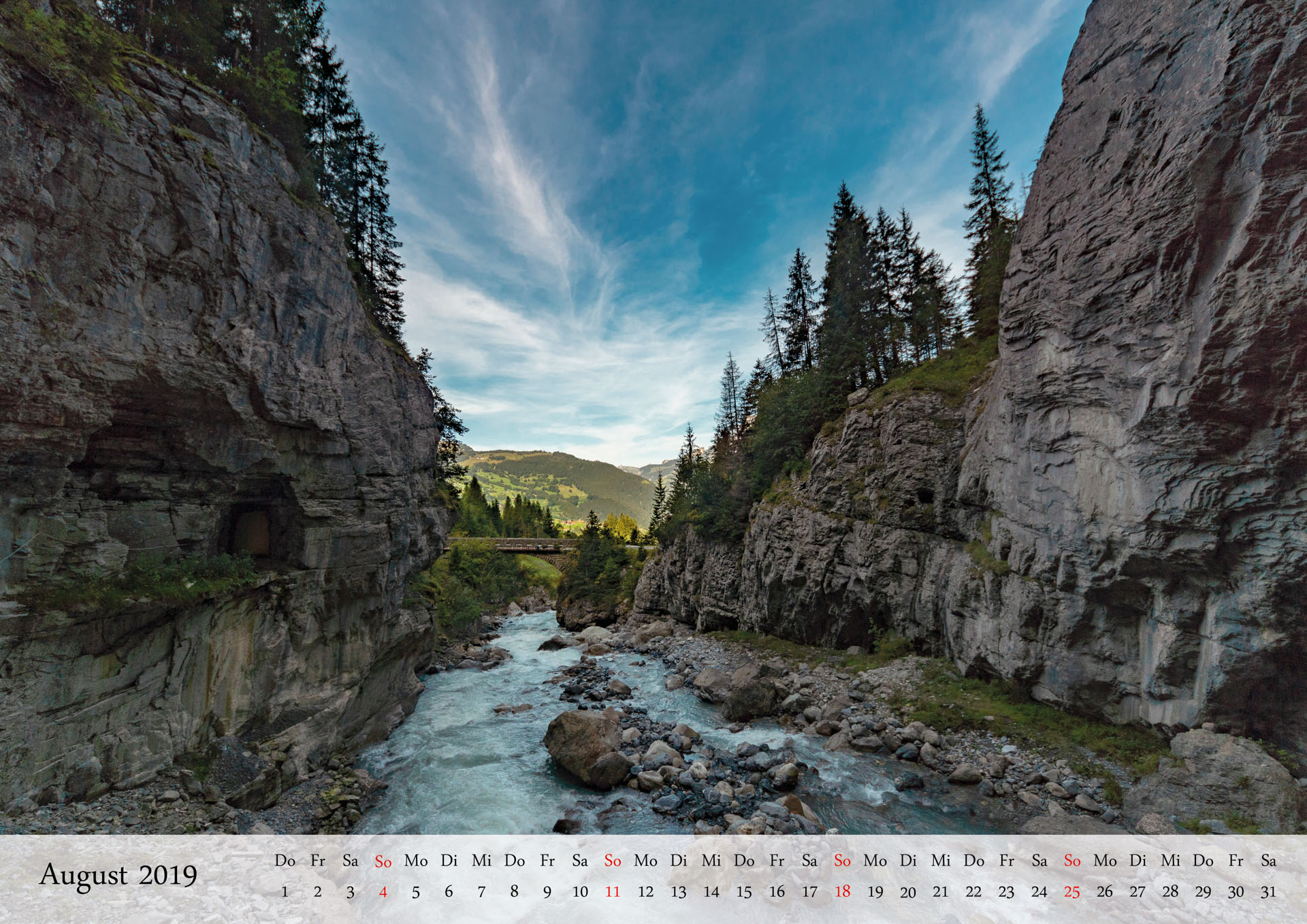Select date 28 in the calendar row
The height and width of the screenshot is (924, 1307).
(x=1170, y=891)
